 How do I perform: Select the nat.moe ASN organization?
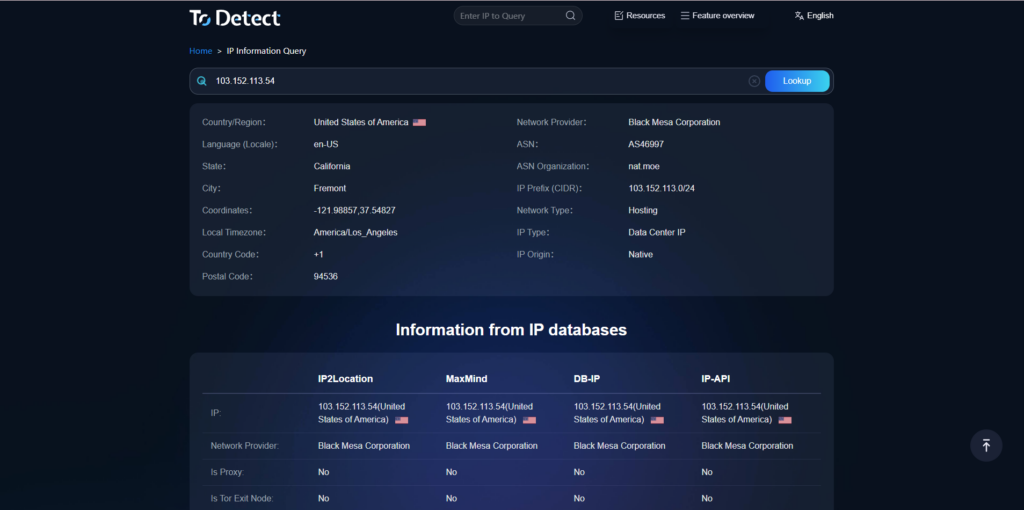[644, 167]
